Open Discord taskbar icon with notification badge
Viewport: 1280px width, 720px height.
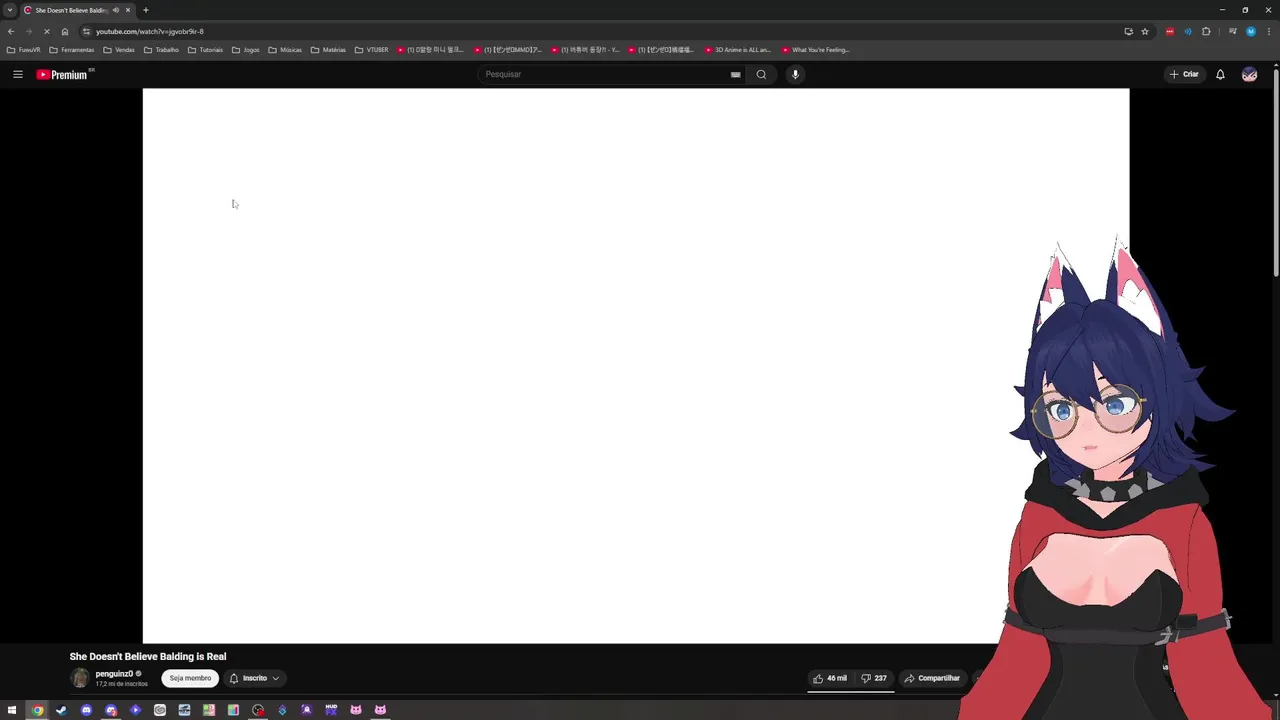110,710
